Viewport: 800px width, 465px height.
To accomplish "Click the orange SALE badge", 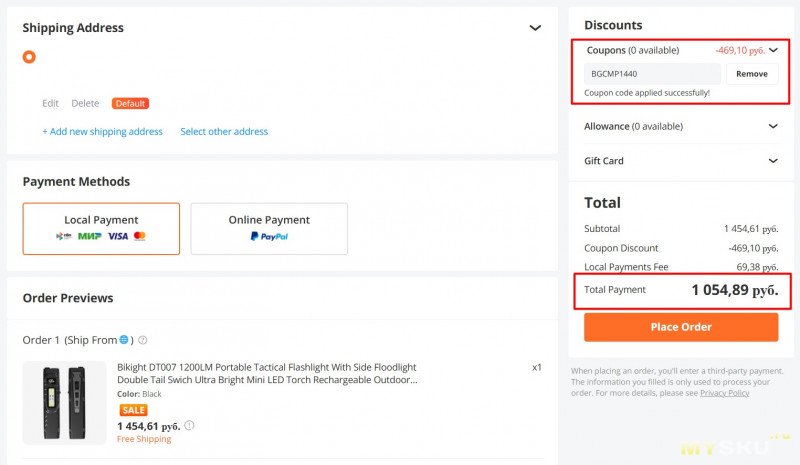I will pos(133,410).
